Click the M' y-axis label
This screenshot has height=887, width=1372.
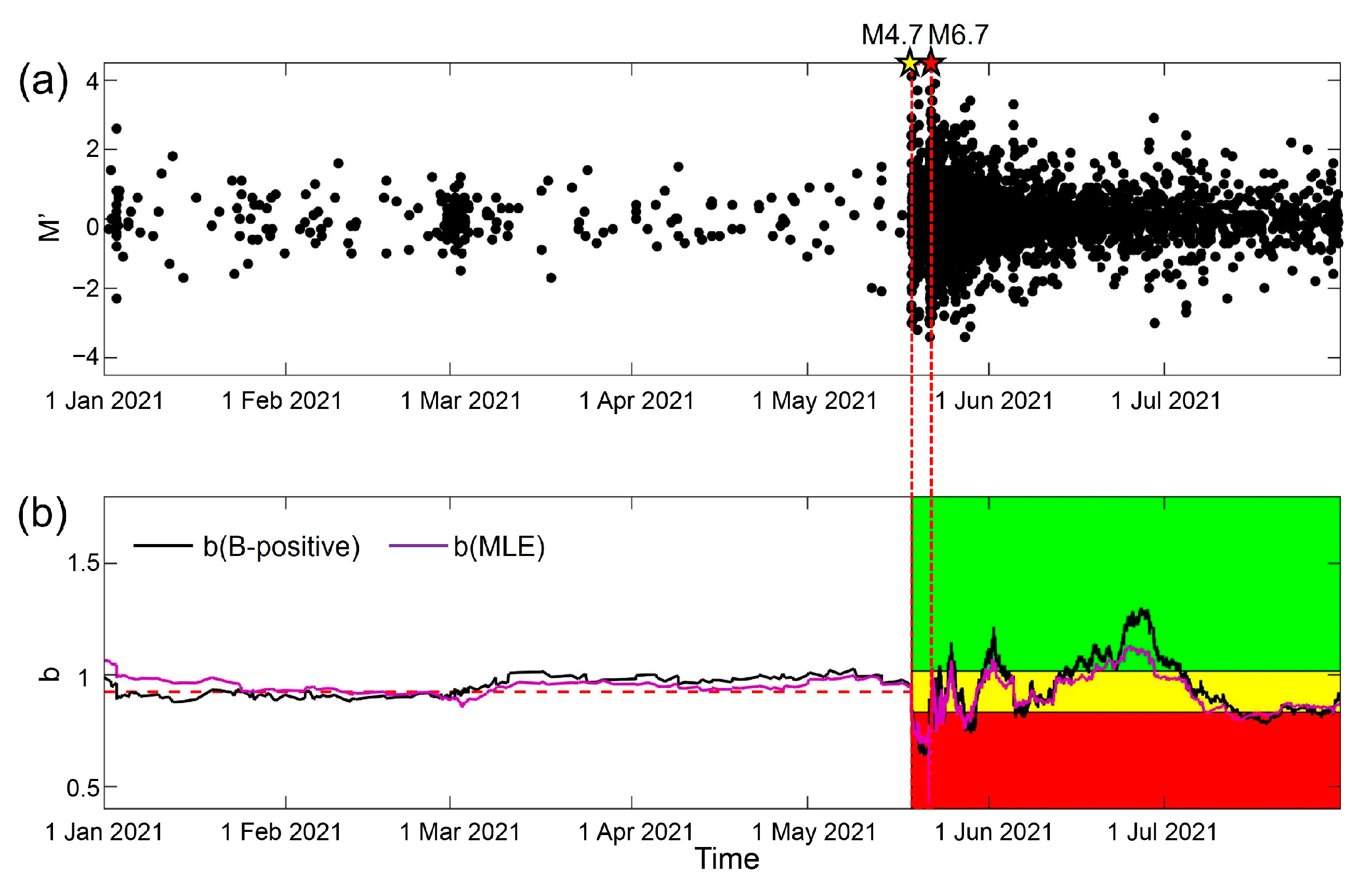click(x=49, y=228)
